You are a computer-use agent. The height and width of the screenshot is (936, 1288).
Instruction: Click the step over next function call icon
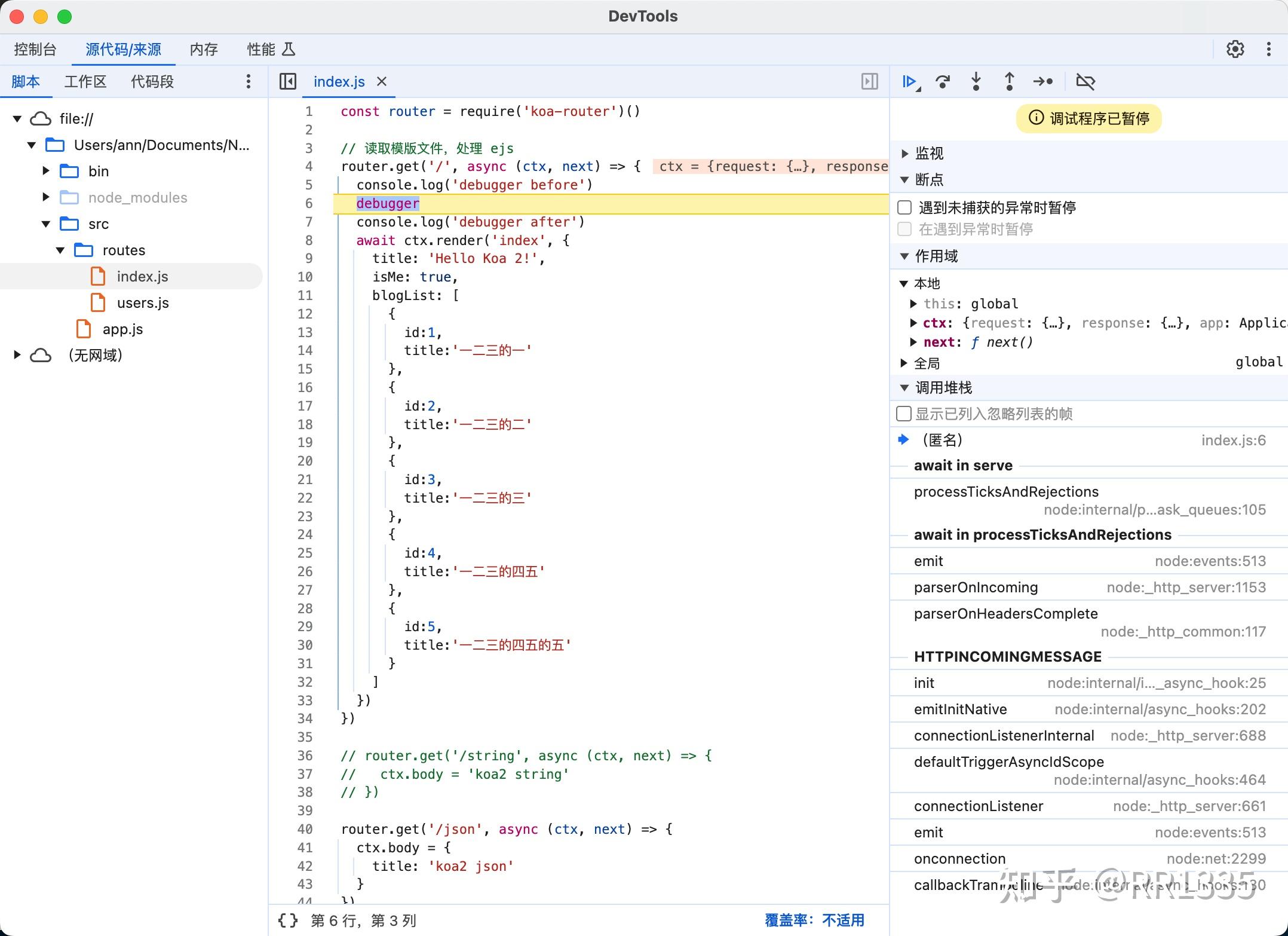point(943,81)
